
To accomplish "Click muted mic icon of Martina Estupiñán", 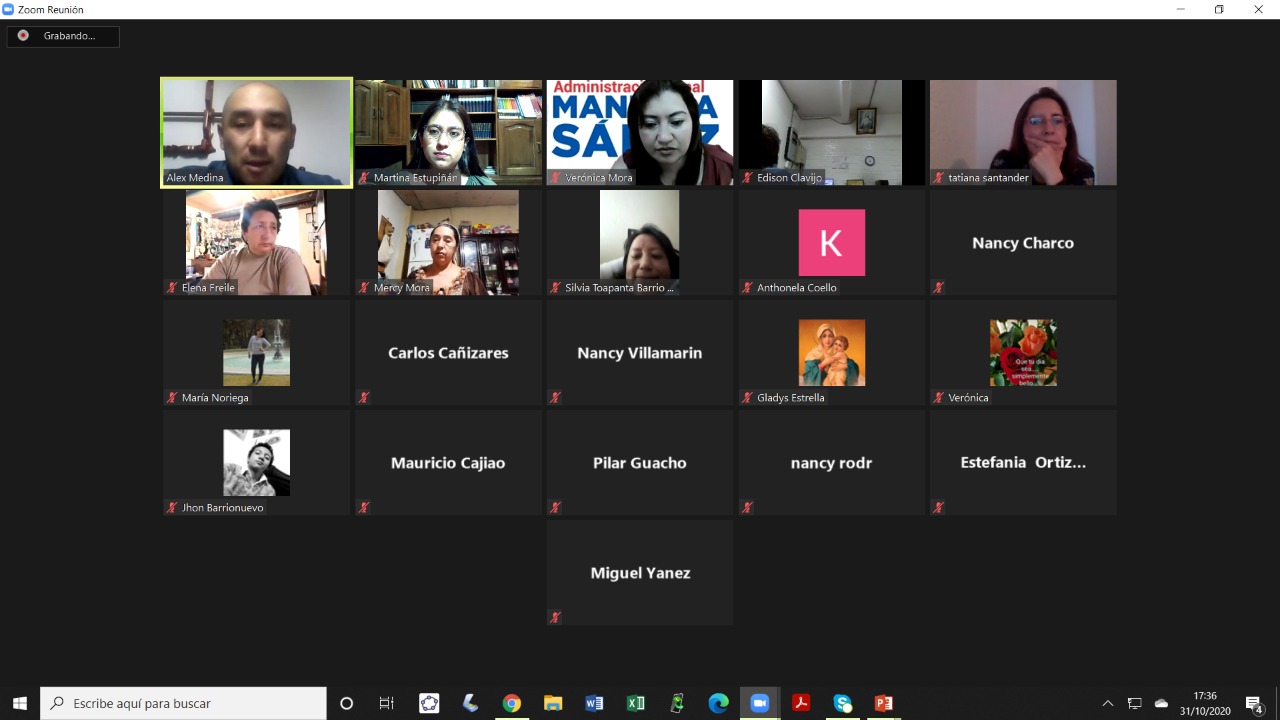I will point(364,178).
